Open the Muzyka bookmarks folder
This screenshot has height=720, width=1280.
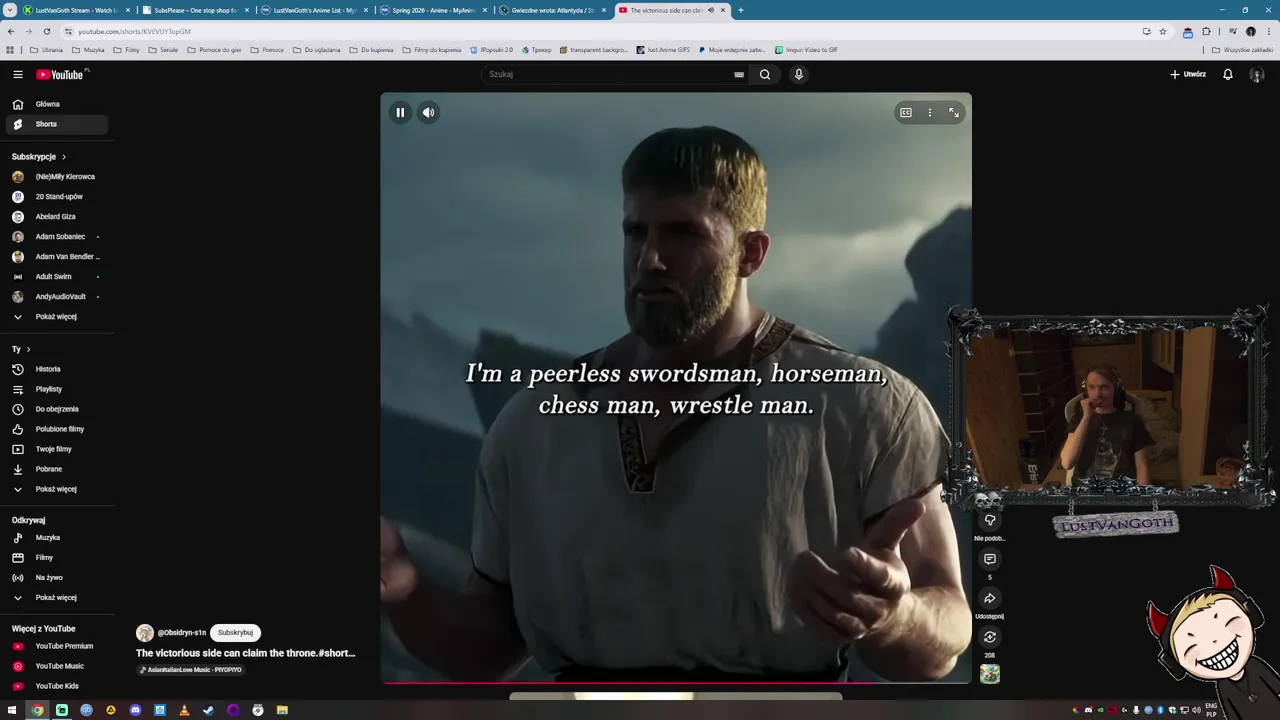88,50
